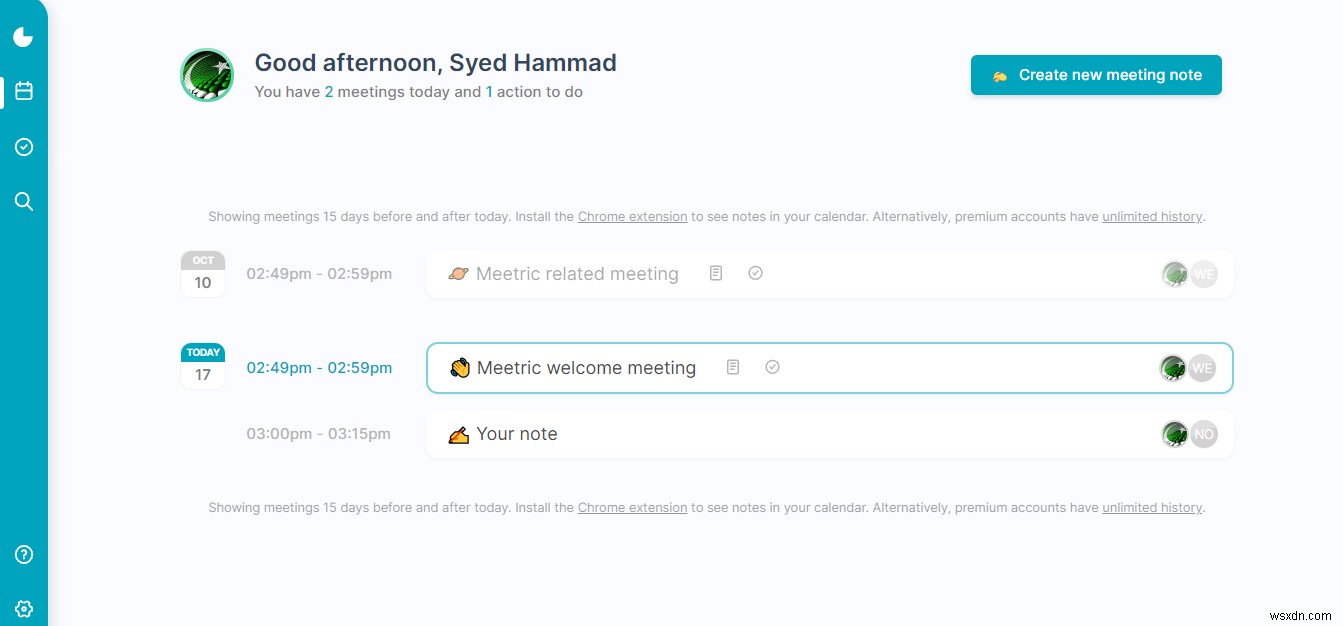Click the avatar next to the greeting

[207, 74]
